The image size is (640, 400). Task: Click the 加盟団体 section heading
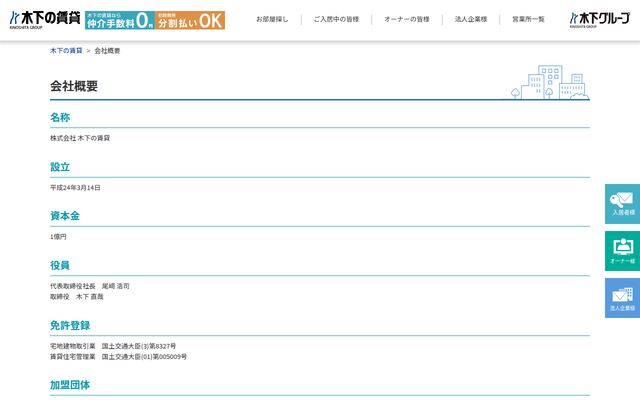tap(70, 385)
